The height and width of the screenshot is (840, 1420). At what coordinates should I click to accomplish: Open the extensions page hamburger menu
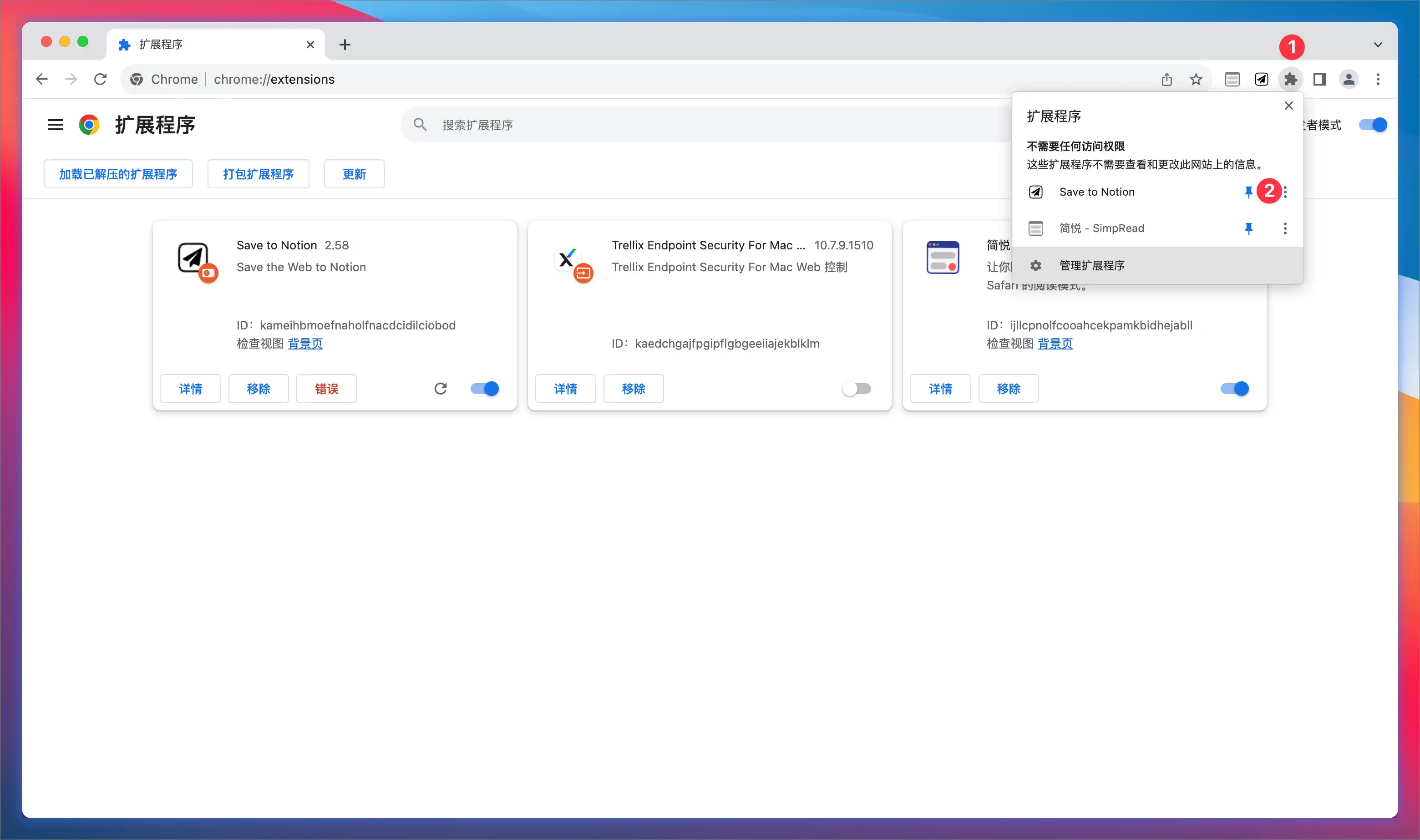55,125
